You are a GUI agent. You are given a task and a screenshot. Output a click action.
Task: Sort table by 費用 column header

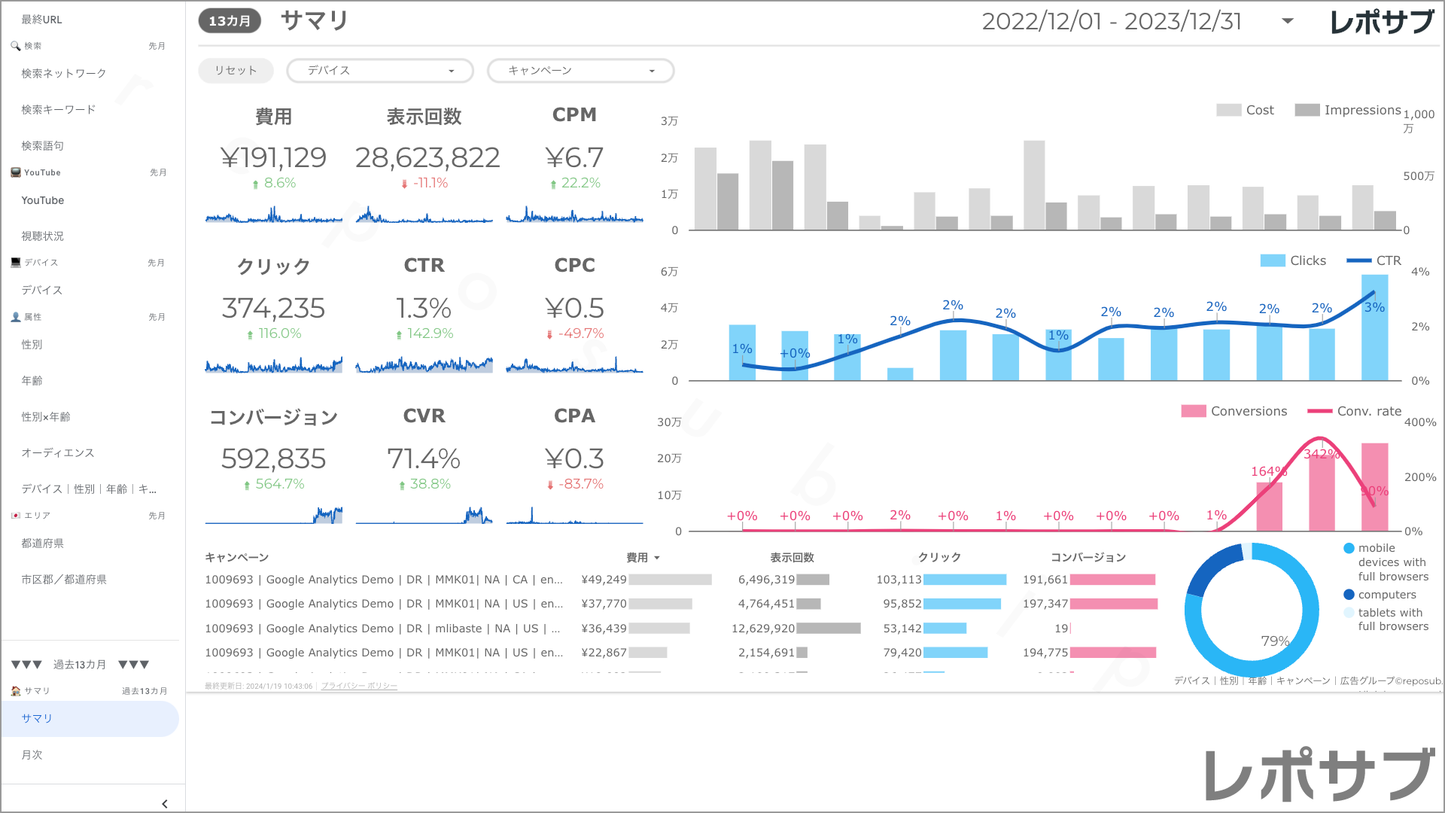pyautogui.click(x=642, y=557)
